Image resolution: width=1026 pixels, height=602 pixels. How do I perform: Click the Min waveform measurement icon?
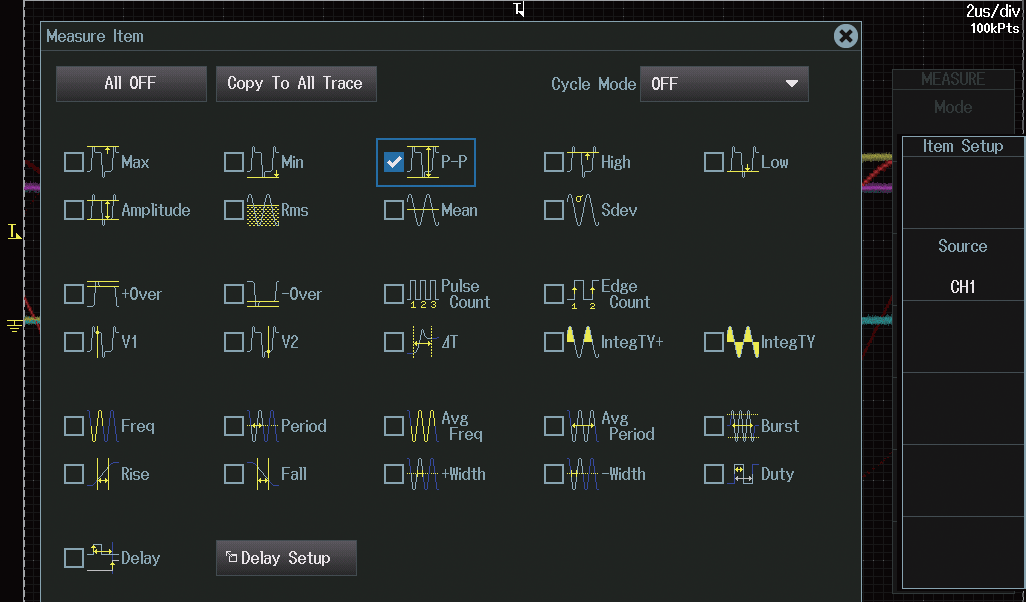tap(263, 162)
